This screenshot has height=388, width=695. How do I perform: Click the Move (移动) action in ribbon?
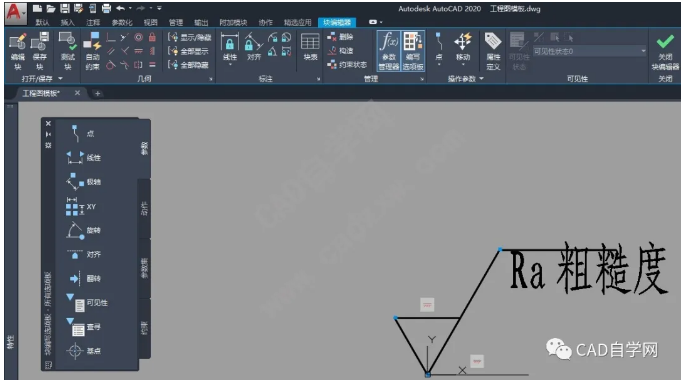[463, 47]
